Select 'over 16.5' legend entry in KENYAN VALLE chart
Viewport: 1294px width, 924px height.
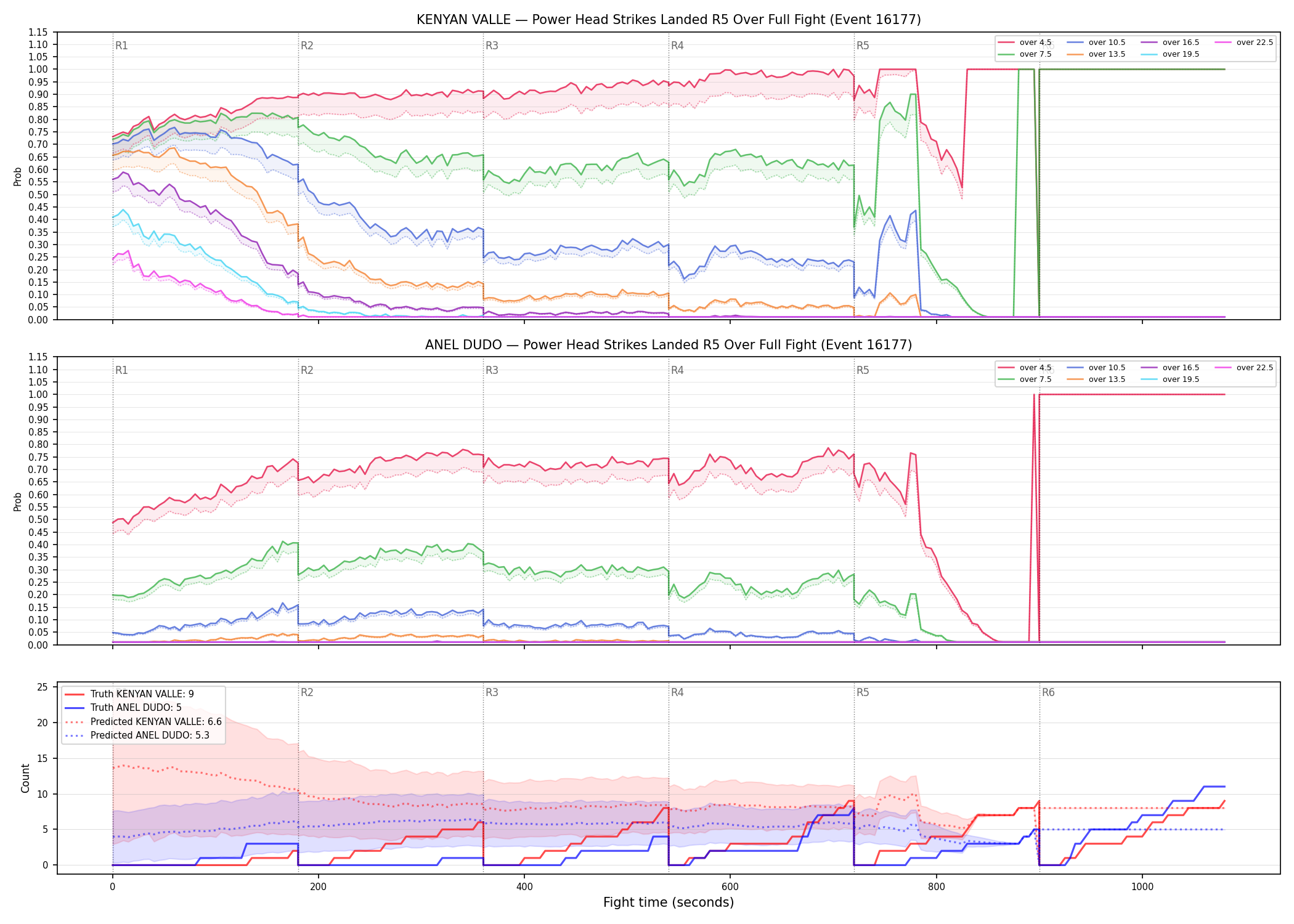coord(1170,43)
